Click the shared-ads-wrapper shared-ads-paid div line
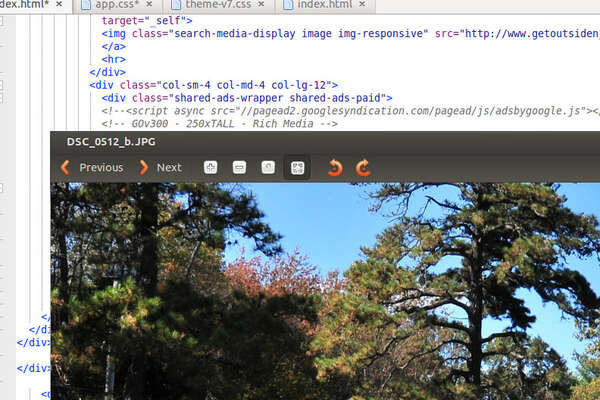600x400 pixels. point(247,98)
